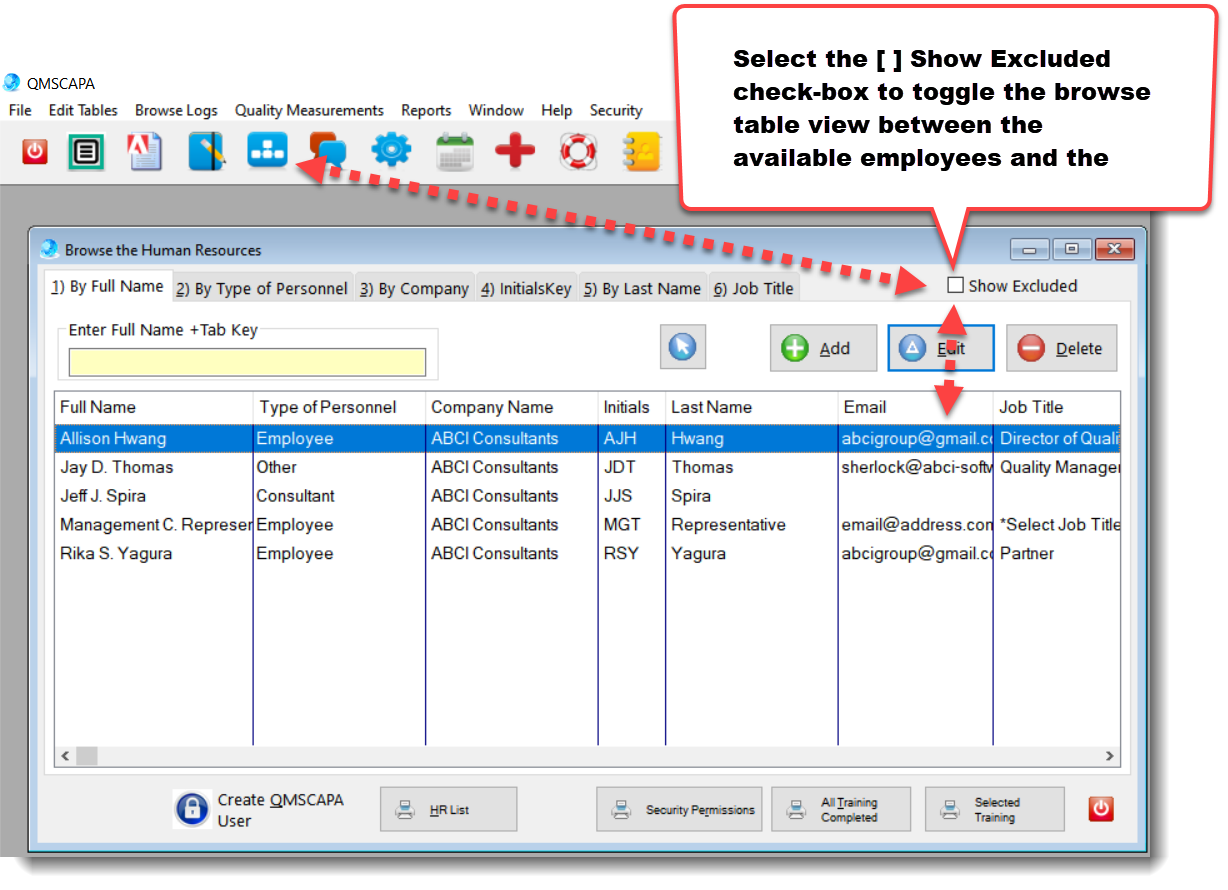
Task: Click the Delete button
Action: point(1061,348)
